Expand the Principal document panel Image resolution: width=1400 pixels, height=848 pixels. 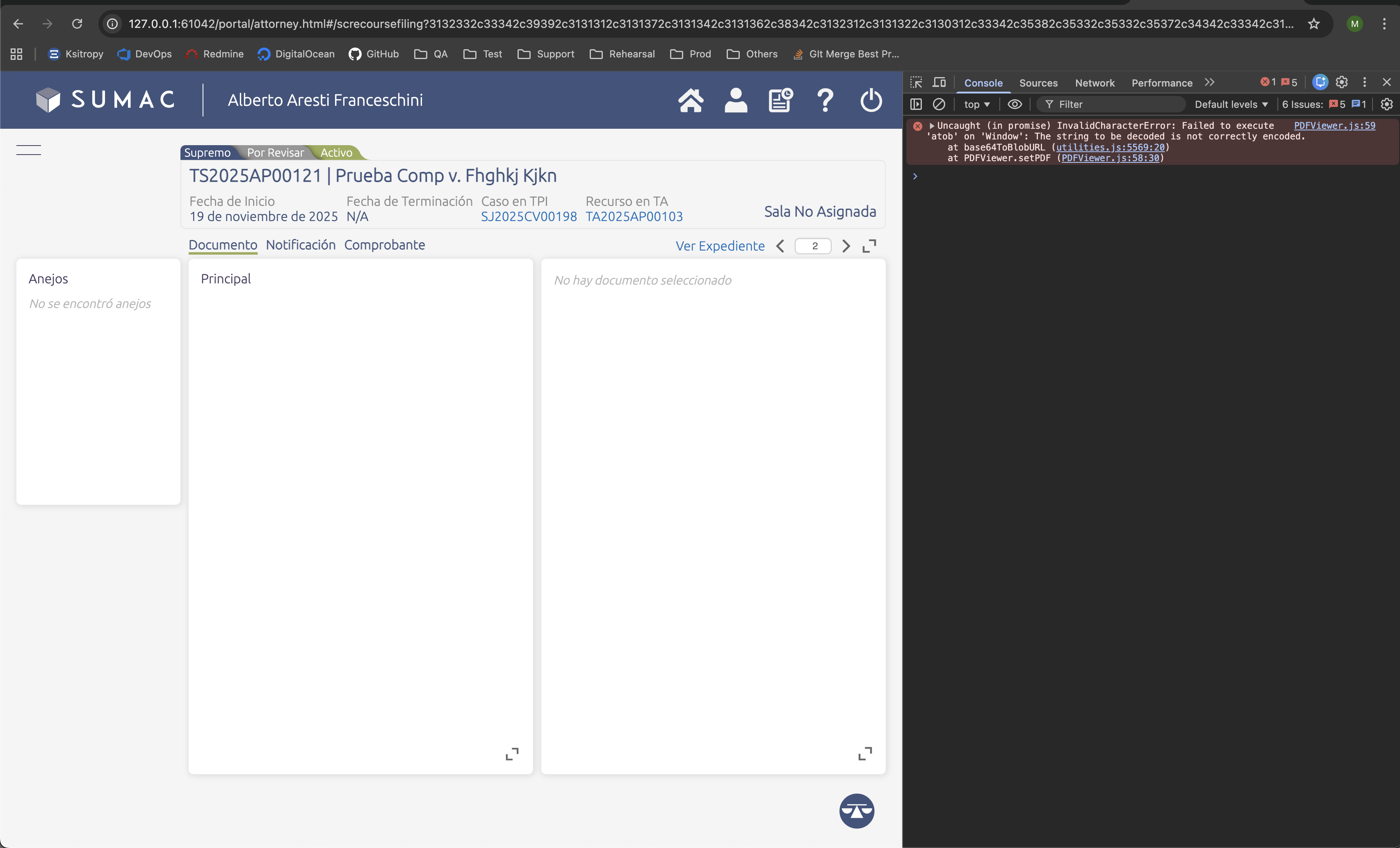tap(512, 754)
